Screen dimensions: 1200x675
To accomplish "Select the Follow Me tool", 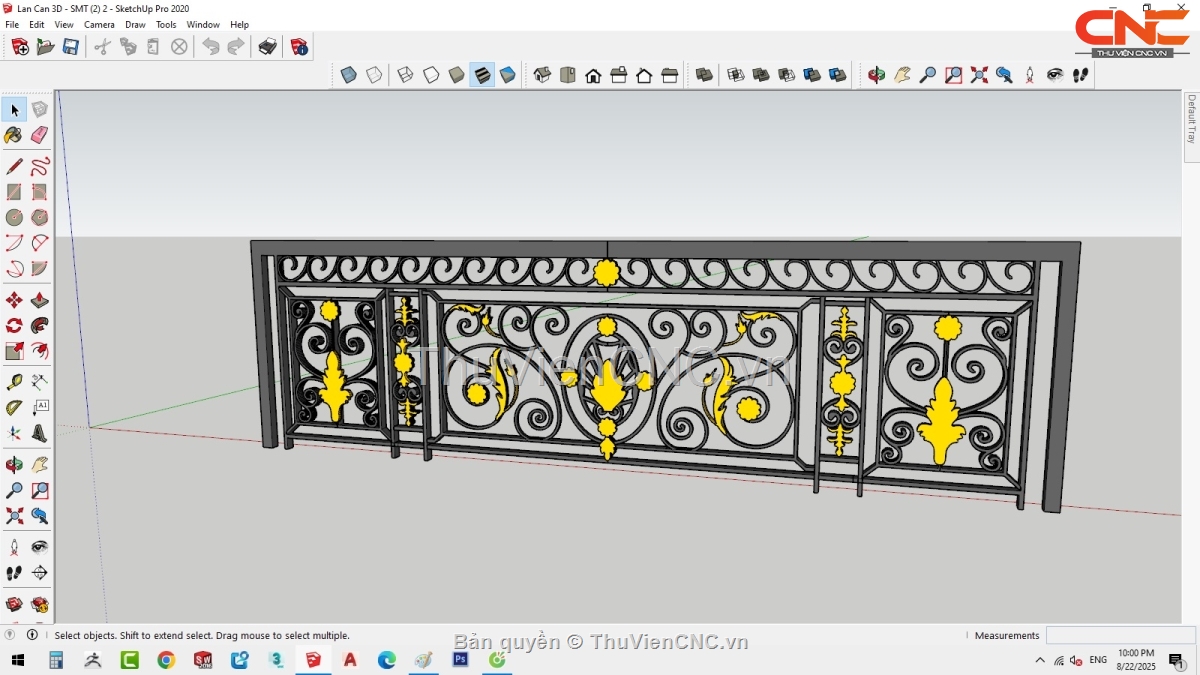I will click(39, 326).
